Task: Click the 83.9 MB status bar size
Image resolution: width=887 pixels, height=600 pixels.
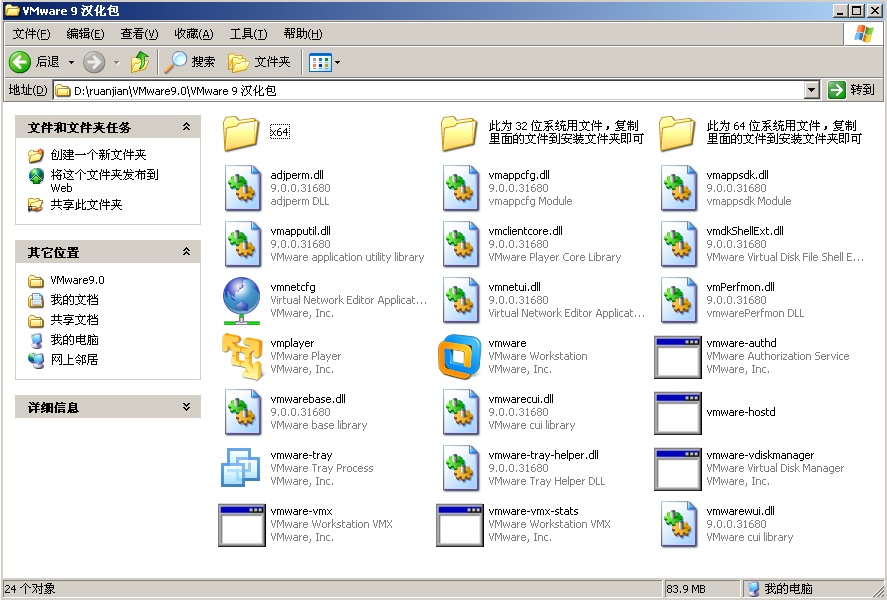Action: (686, 589)
